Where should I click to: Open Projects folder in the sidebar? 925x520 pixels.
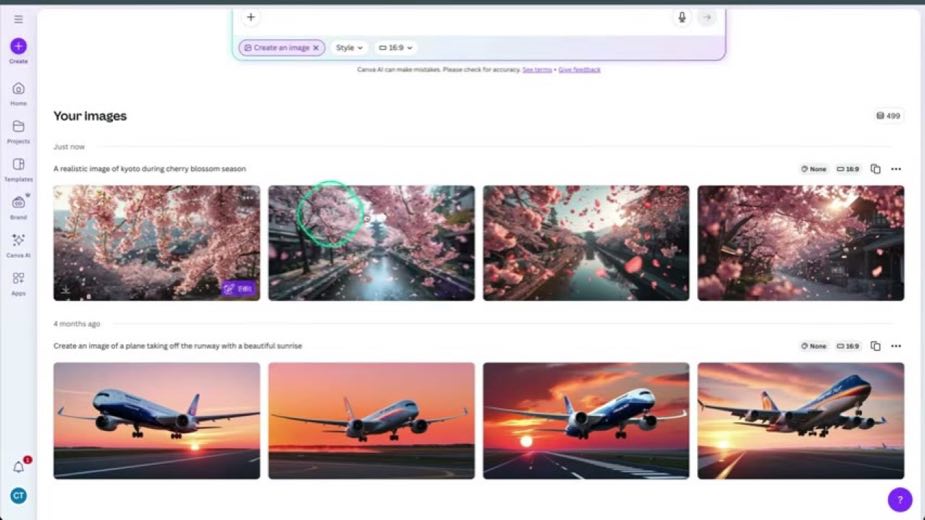click(18, 132)
